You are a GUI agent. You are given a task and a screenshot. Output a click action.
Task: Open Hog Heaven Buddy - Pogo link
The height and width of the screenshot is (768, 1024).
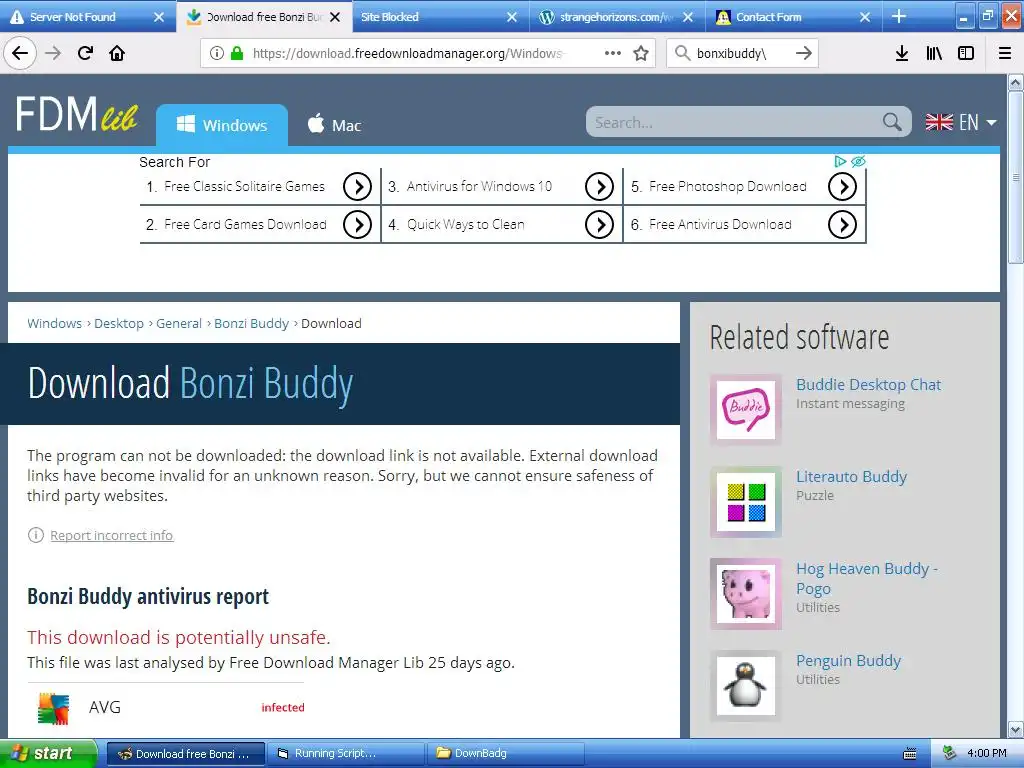[867, 578]
